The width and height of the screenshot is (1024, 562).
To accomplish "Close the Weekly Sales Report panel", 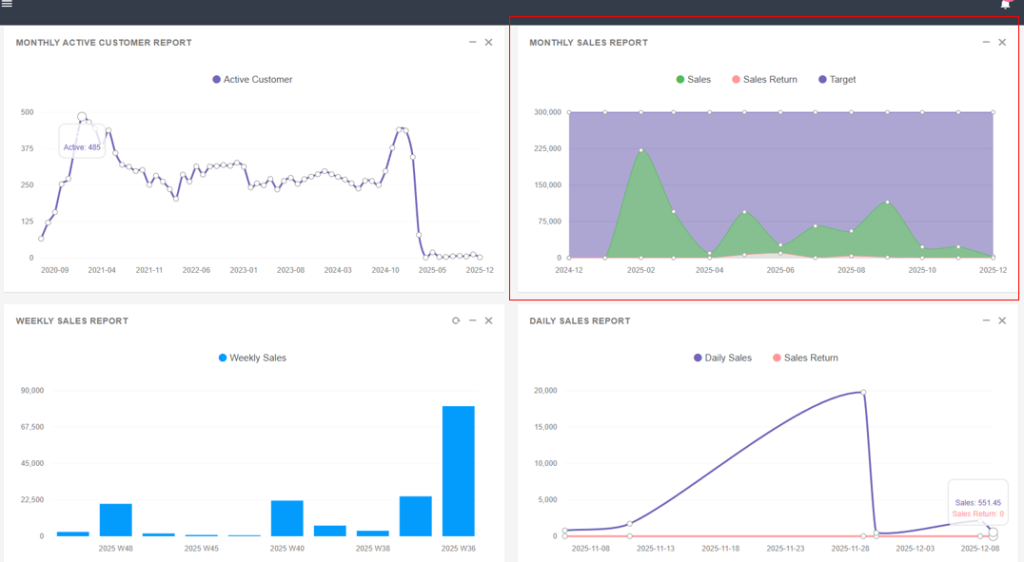I will click(488, 321).
